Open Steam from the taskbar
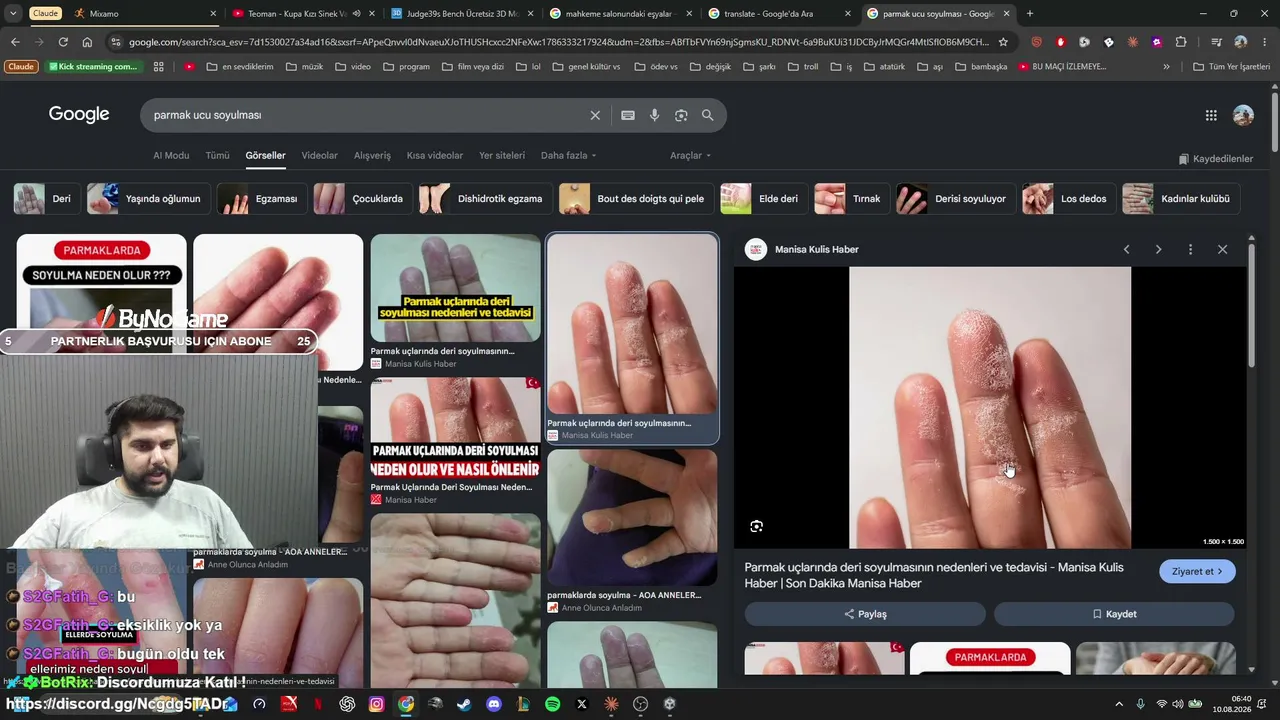The height and width of the screenshot is (720, 1280). 464,704
